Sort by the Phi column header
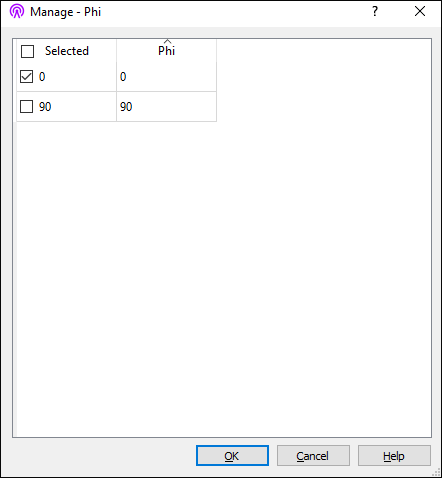 click(x=166, y=51)
